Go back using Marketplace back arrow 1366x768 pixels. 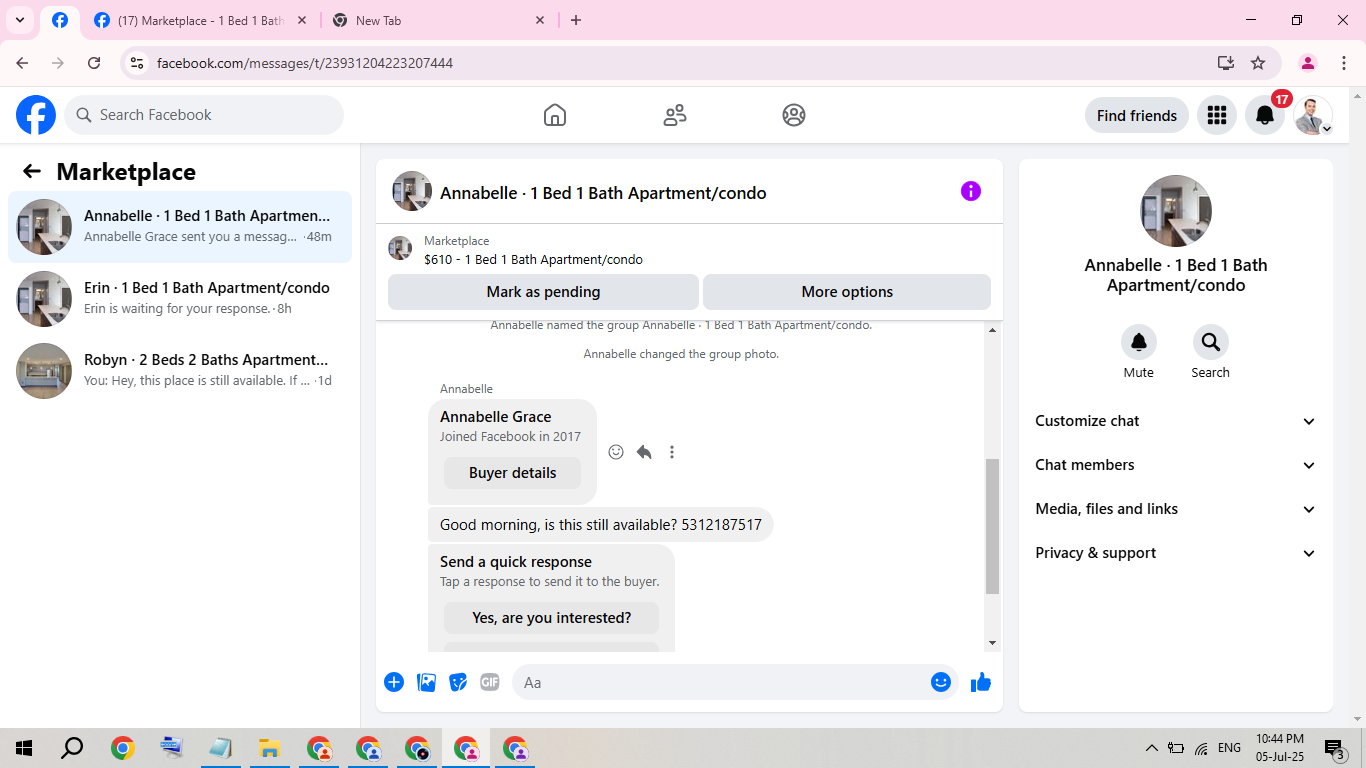coord(32,171)
